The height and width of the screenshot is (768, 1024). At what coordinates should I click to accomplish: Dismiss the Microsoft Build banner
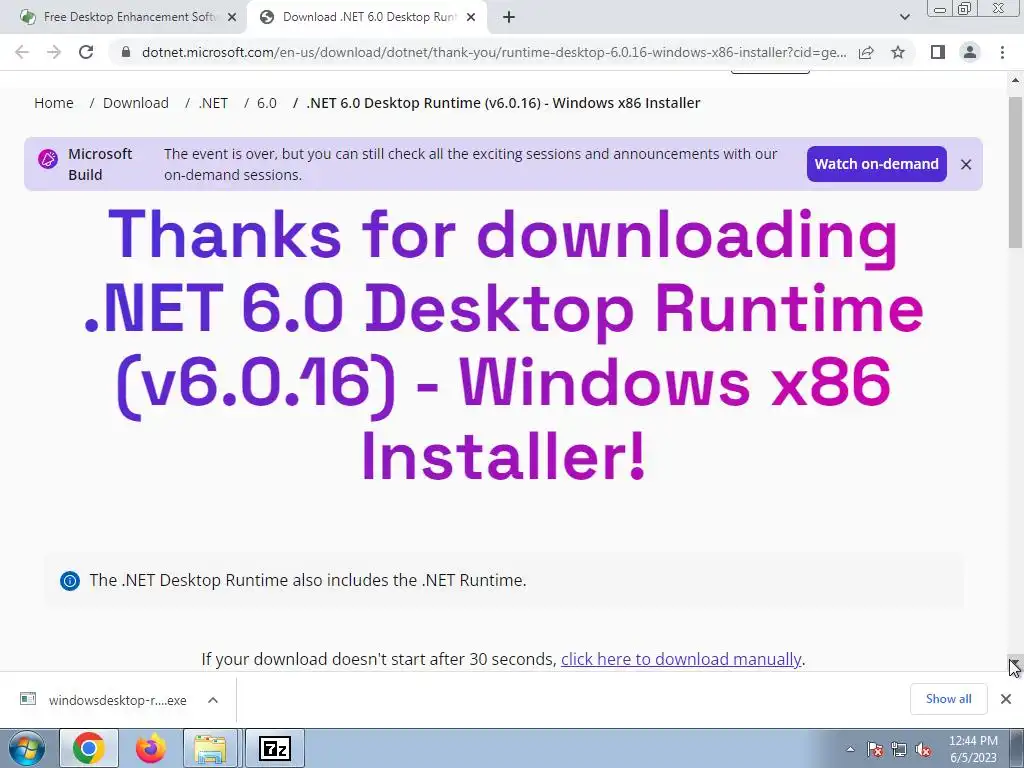tap(966, 165)
